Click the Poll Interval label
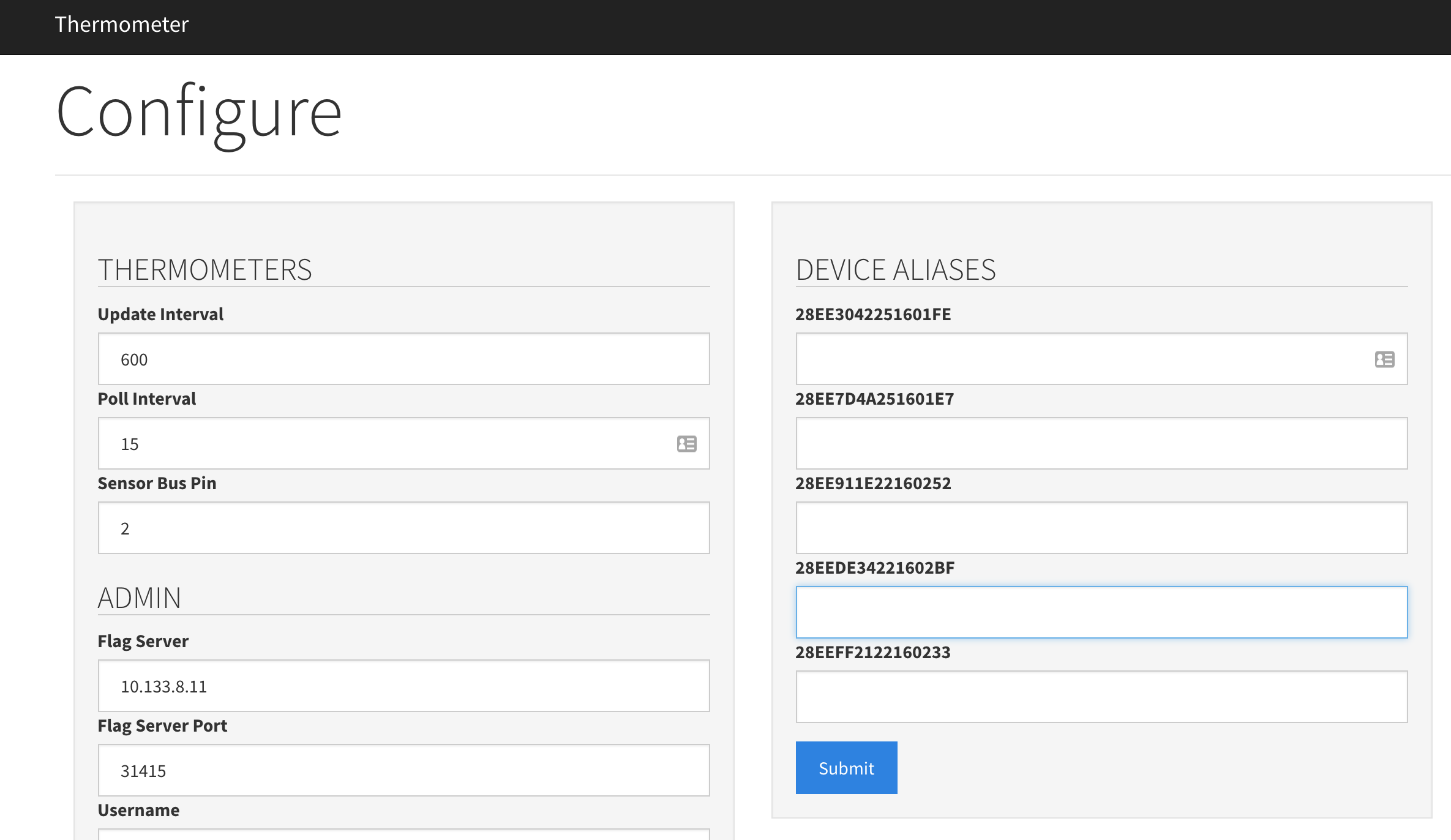Screen dimensions: 1451x840 click(147, 399)
